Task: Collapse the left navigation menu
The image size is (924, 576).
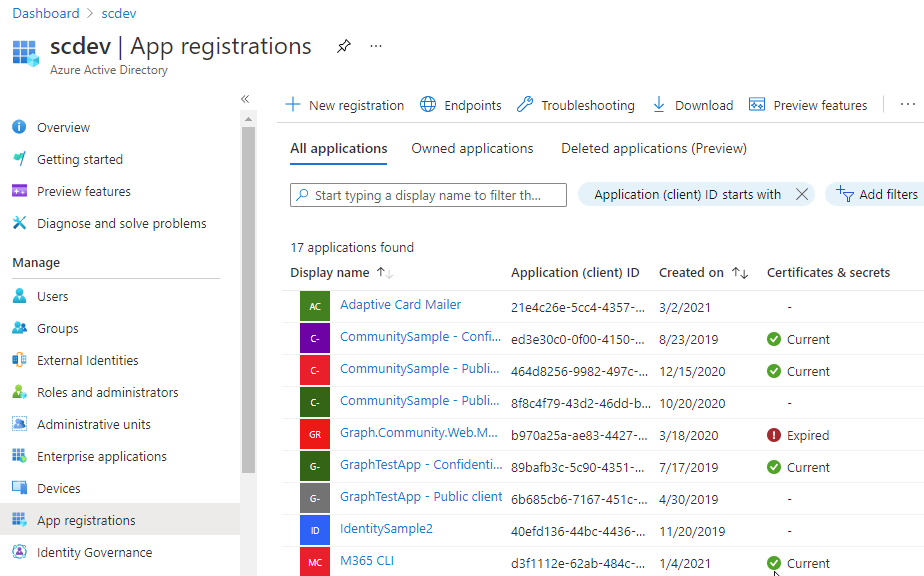Action: pos(245,99)
